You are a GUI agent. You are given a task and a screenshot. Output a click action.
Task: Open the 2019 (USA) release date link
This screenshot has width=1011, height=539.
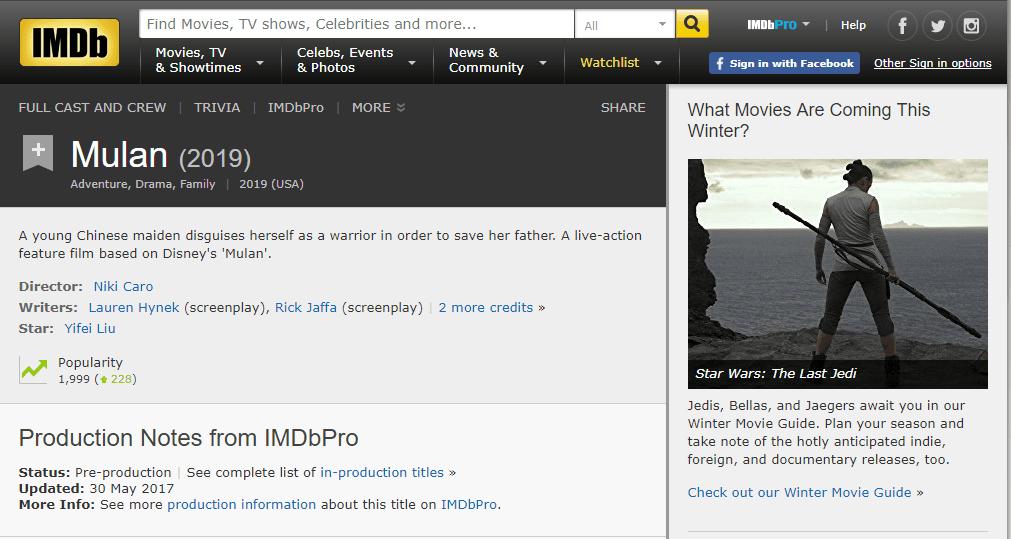tap(271, 184)
